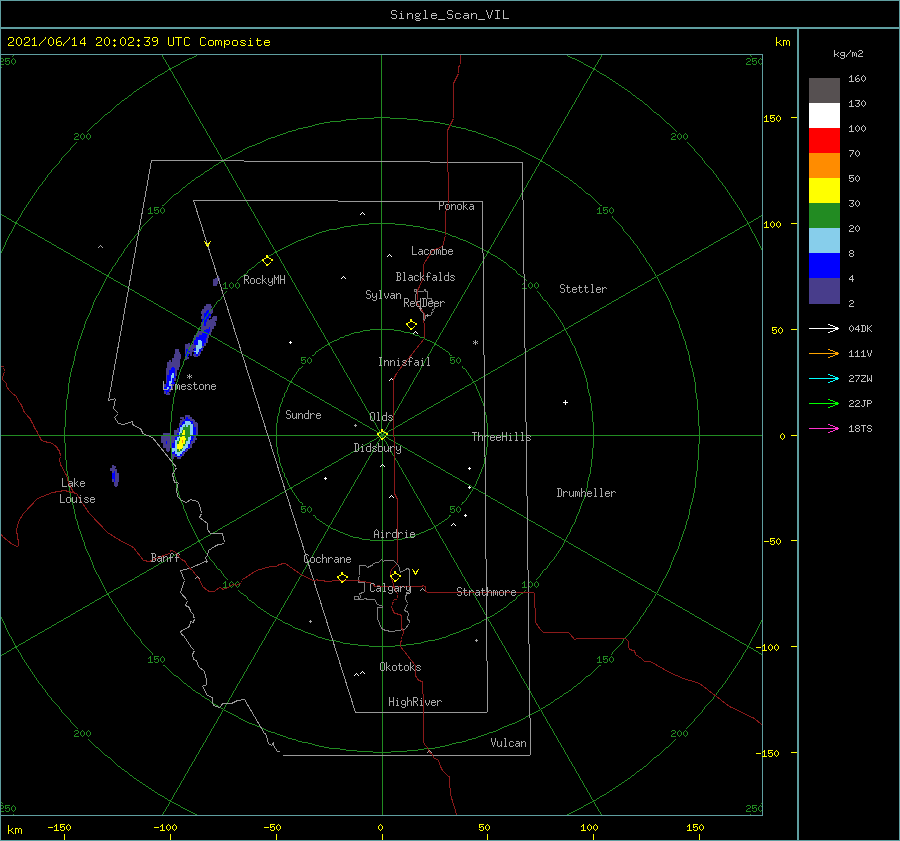
Task: Click the orange 70 kg/m2 legend swatch
Action: point(824,165)
